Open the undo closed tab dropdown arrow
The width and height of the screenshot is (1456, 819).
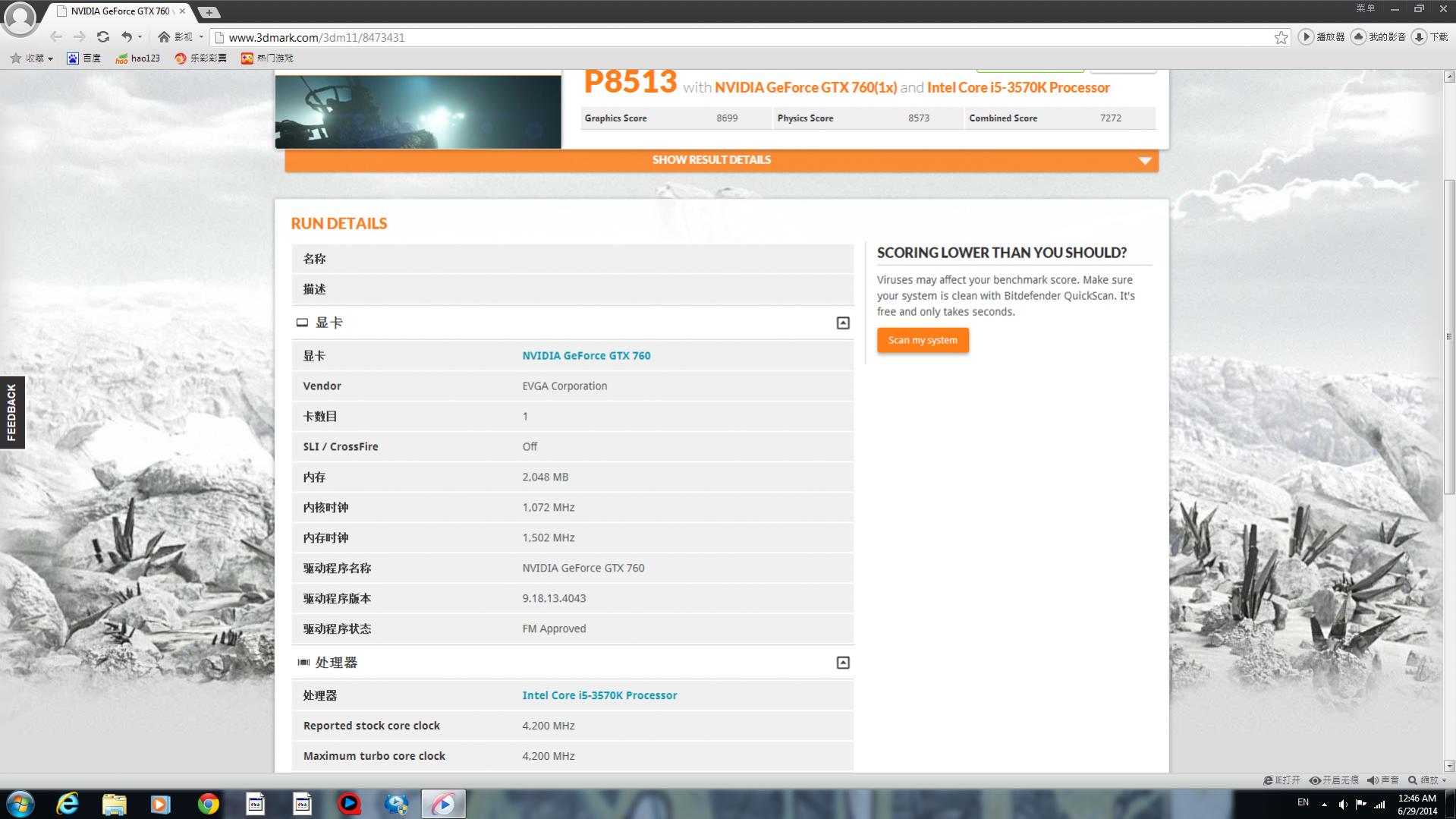[x=140, y=36]
